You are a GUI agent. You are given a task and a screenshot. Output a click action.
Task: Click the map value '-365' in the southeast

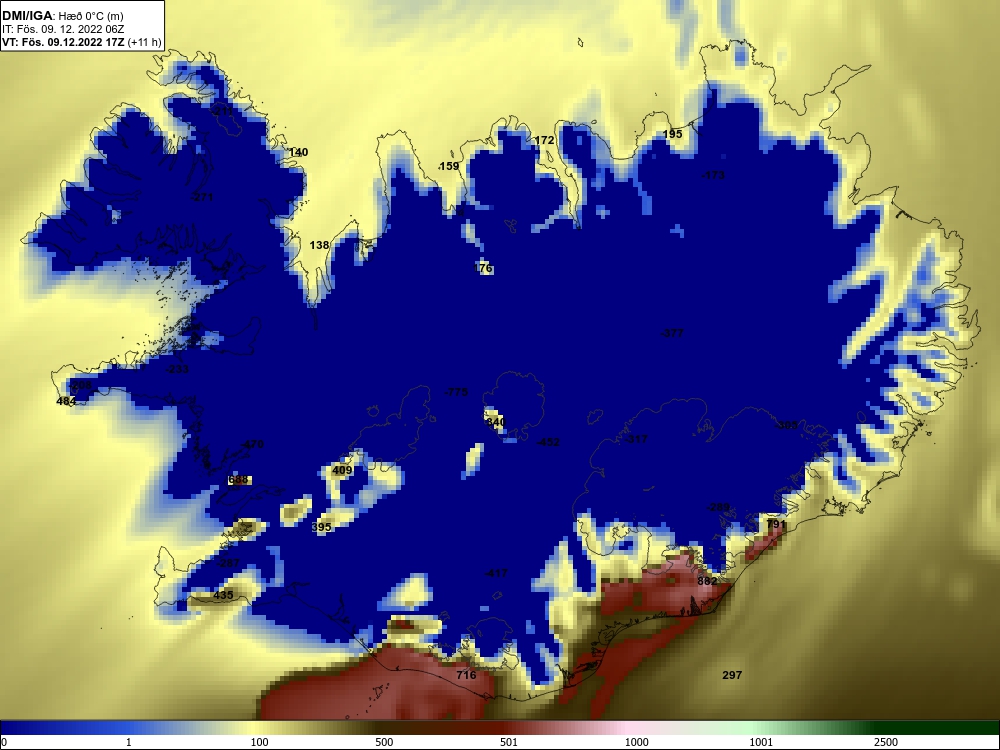[x=788, y=425]
